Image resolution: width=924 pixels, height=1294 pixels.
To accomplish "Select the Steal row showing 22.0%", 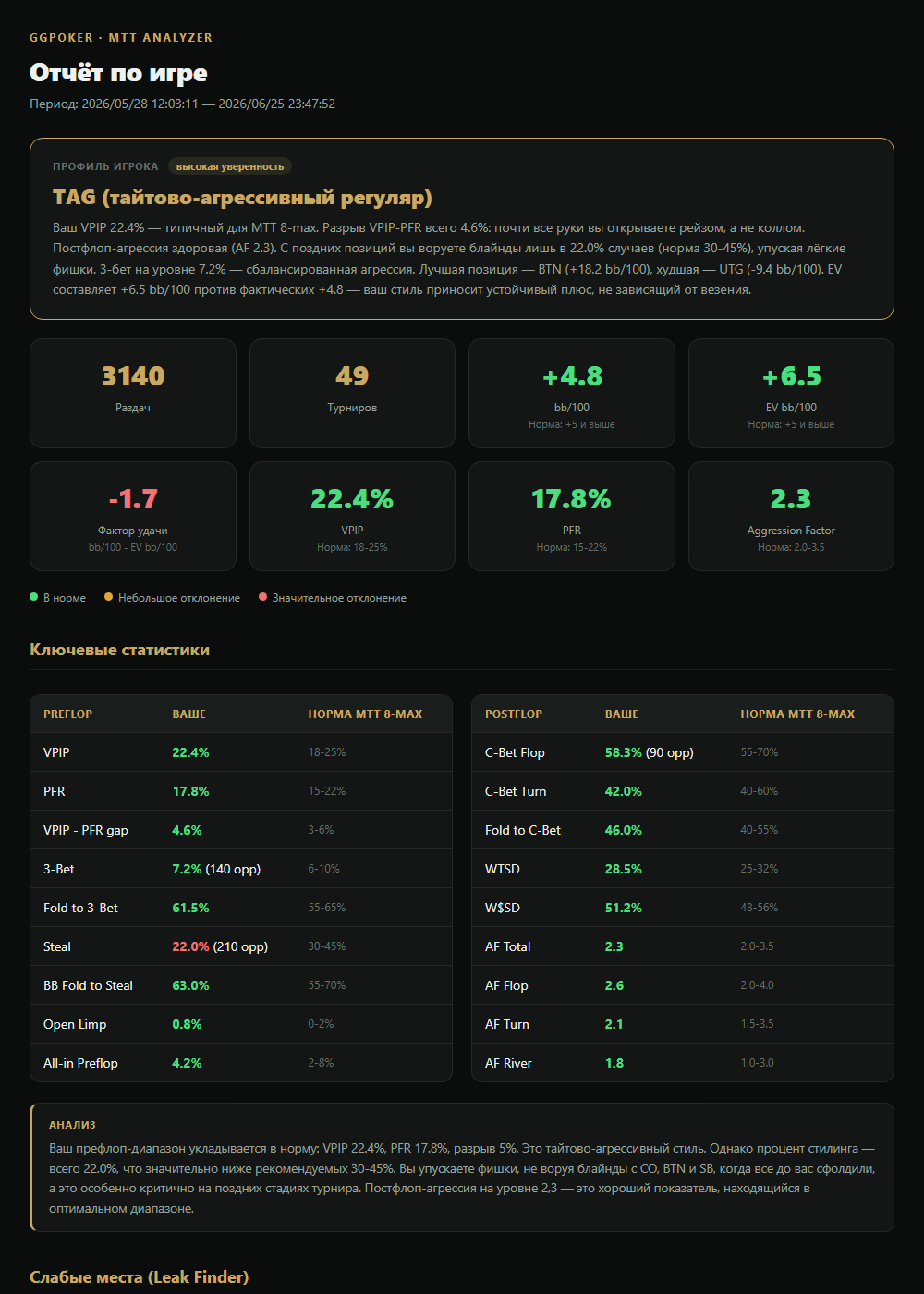I will coord(241,946).
